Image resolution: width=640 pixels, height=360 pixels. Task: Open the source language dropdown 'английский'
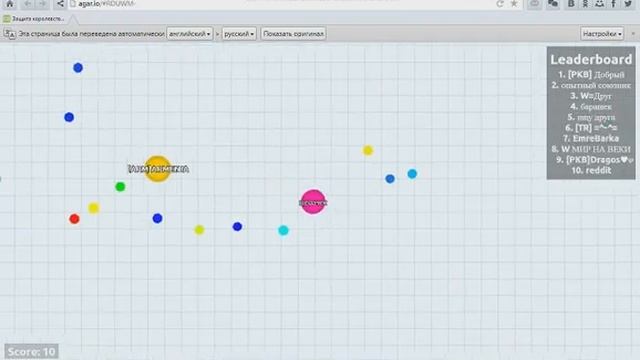(189, 34)
